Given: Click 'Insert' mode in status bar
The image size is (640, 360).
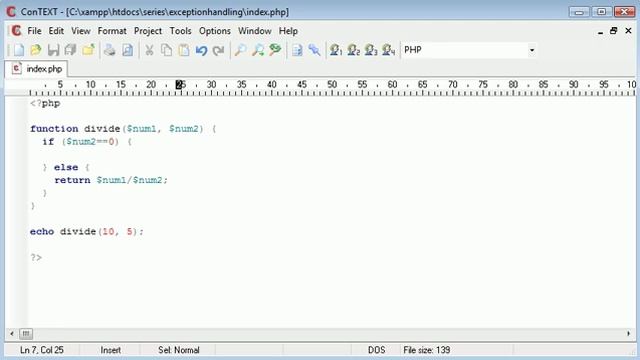Looking at the screenshot, I should pos(111,350).
